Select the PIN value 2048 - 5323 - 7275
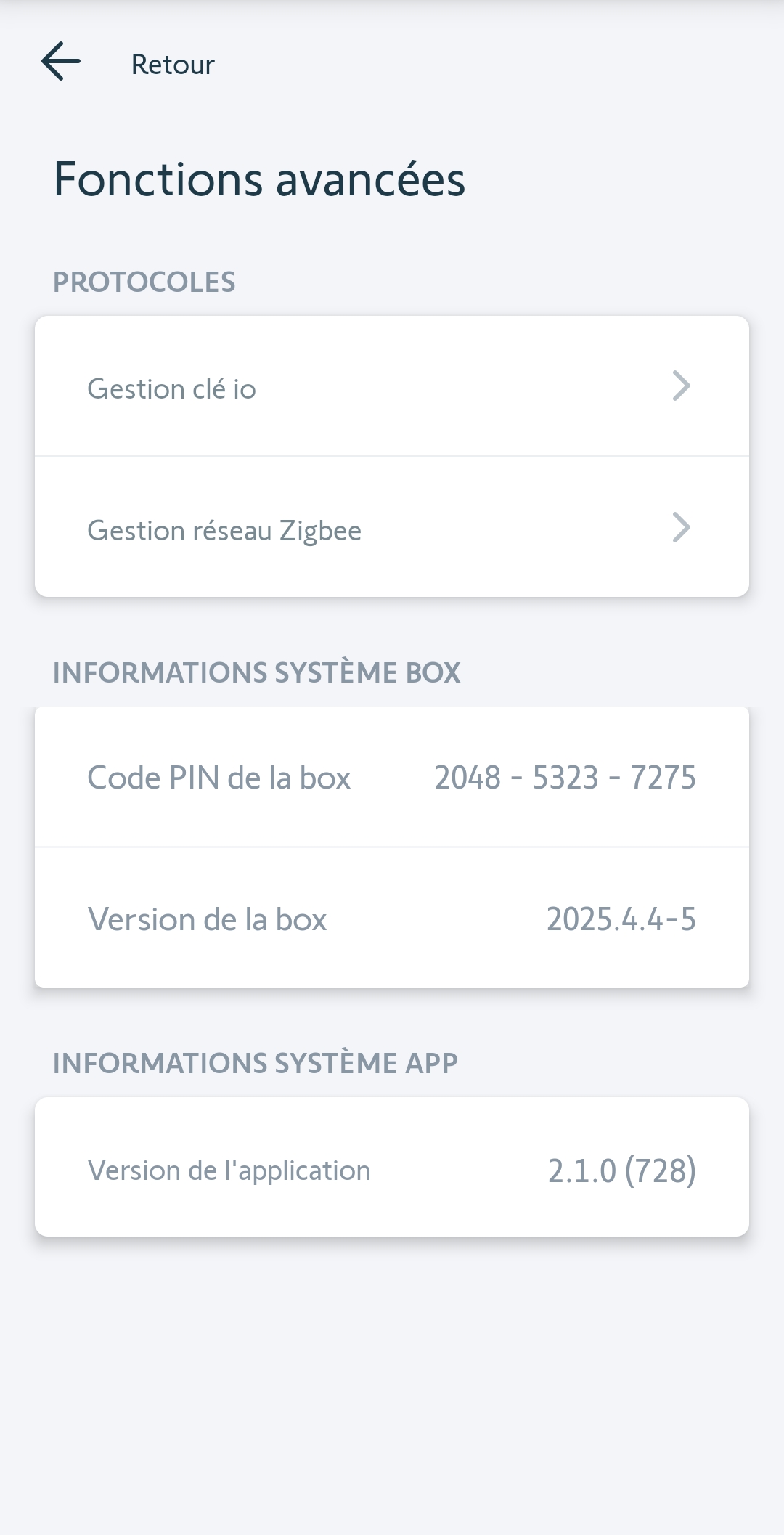The height and width of the screenshot is (1535, 784). click(x=565, y=778)
